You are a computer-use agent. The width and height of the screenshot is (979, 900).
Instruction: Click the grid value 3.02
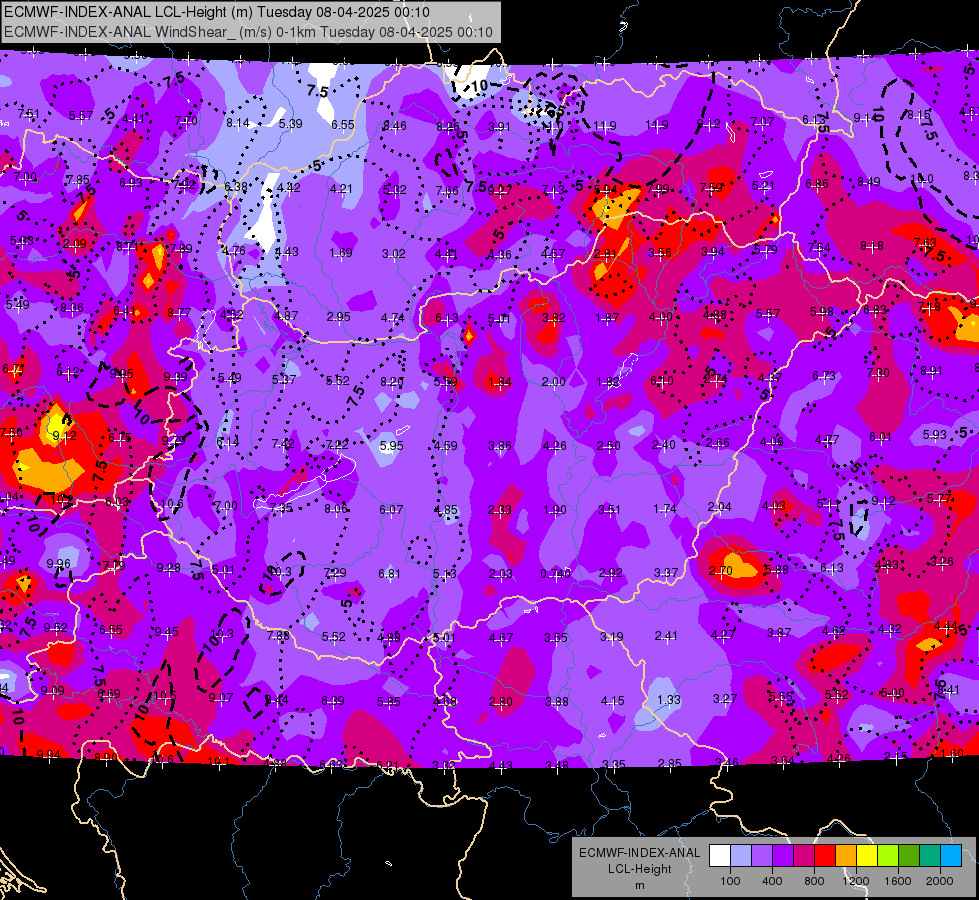[393, 254]
